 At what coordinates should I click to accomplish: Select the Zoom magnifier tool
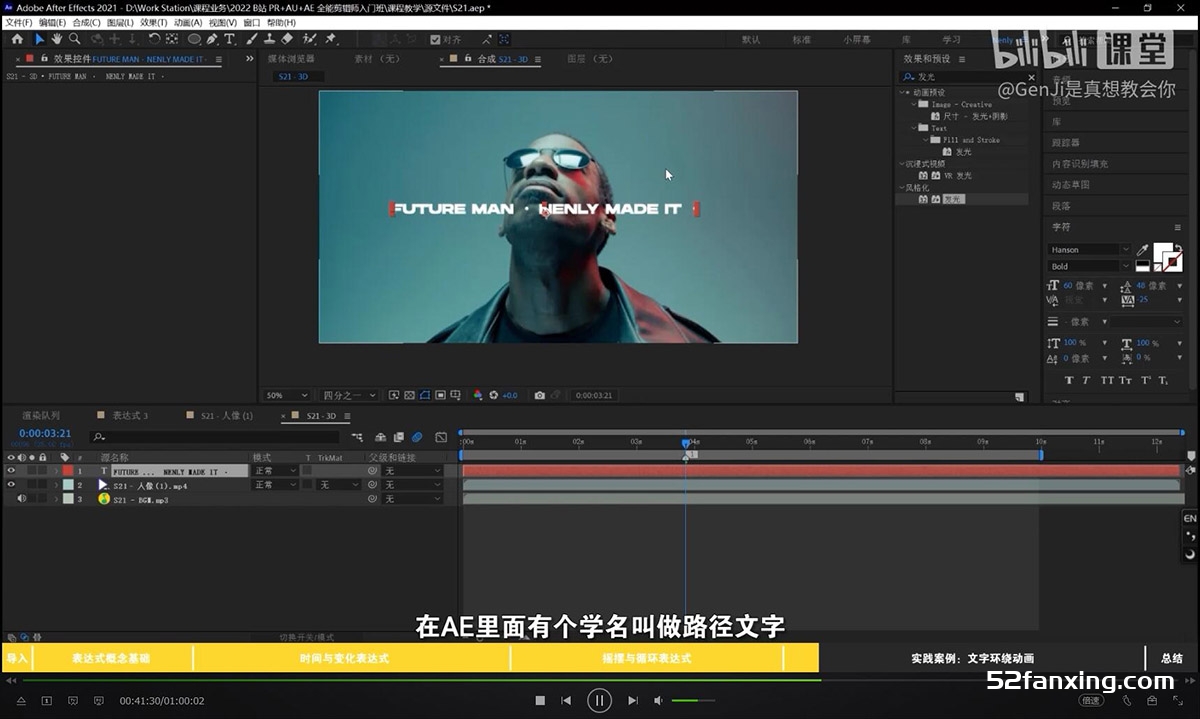[x=75, y=39]
